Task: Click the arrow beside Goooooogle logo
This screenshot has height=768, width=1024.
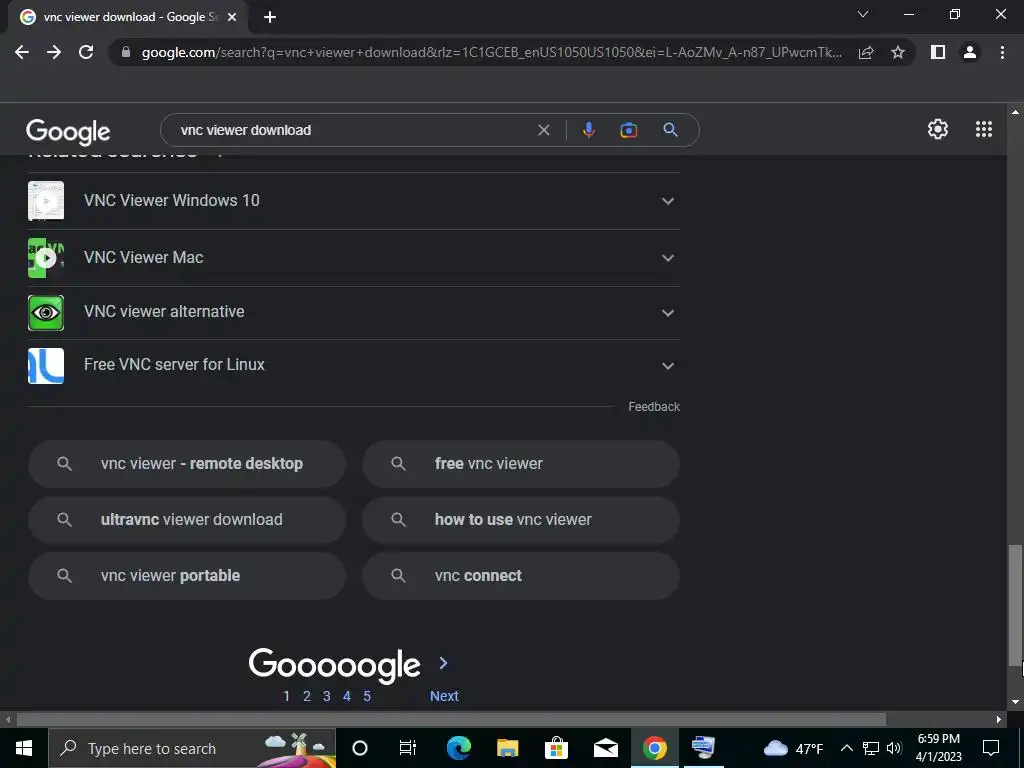Action: (x=443, y=664)
